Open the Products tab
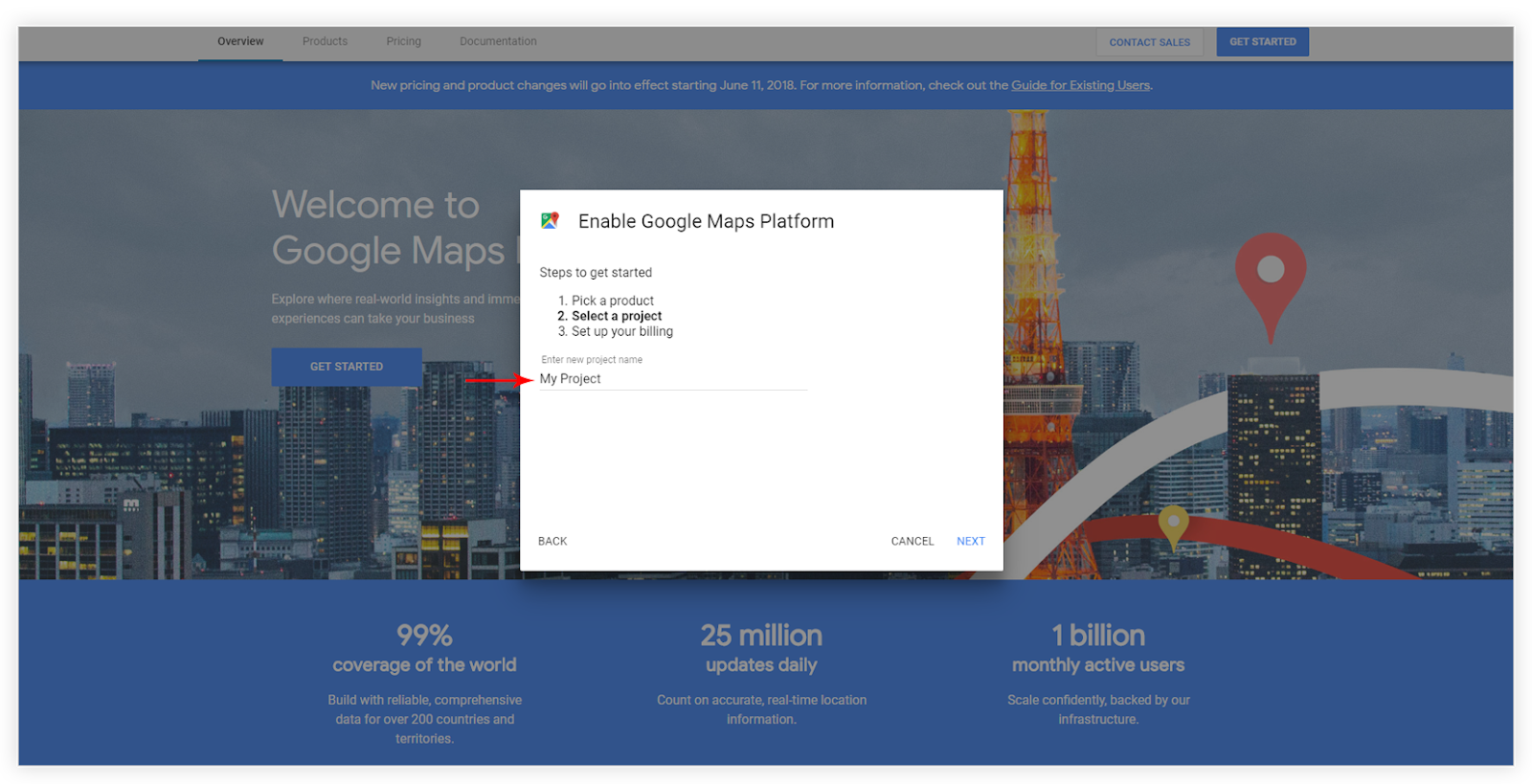This screenshot has width=1532, height=784. point(325,41)
